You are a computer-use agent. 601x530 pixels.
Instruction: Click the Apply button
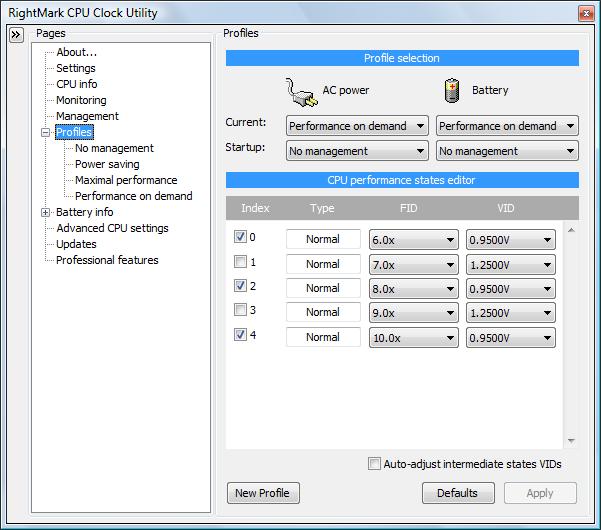[x=540, y=493]
